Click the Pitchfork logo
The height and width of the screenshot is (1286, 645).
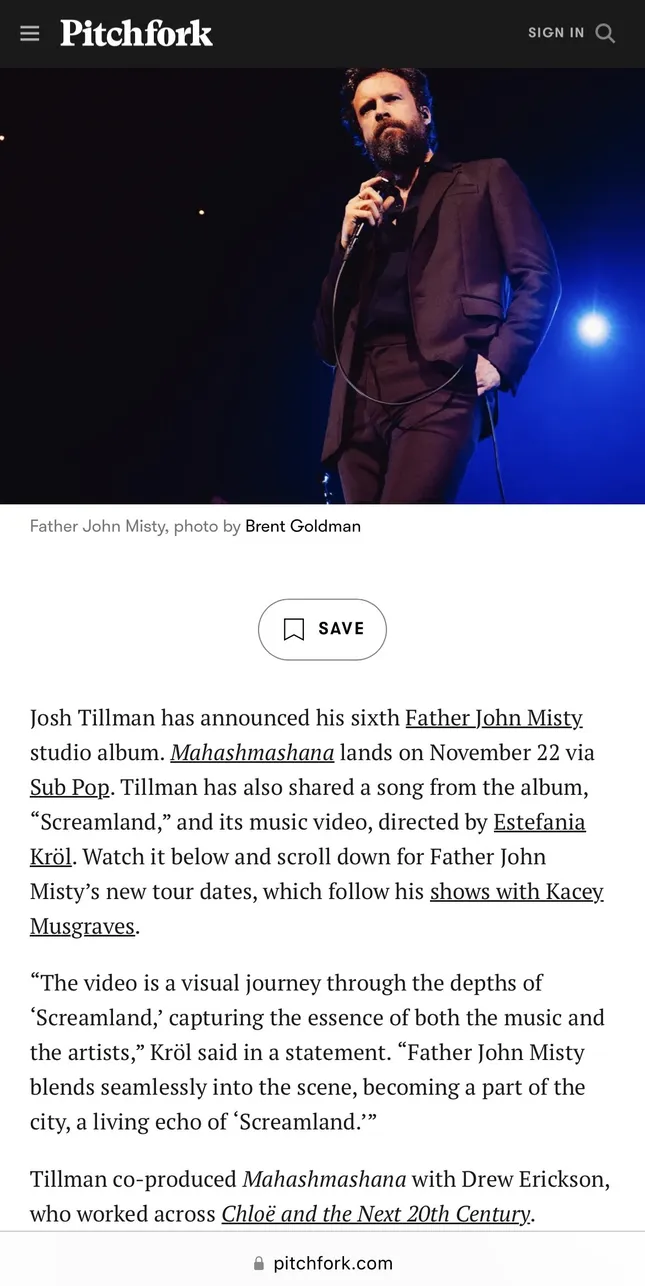[x=136, y=33]
